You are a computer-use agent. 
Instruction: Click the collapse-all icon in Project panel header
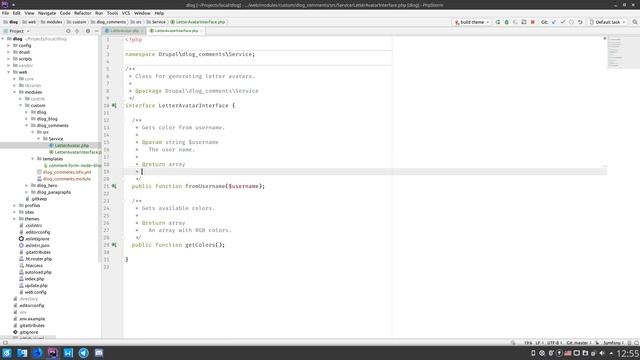[77, 31]
